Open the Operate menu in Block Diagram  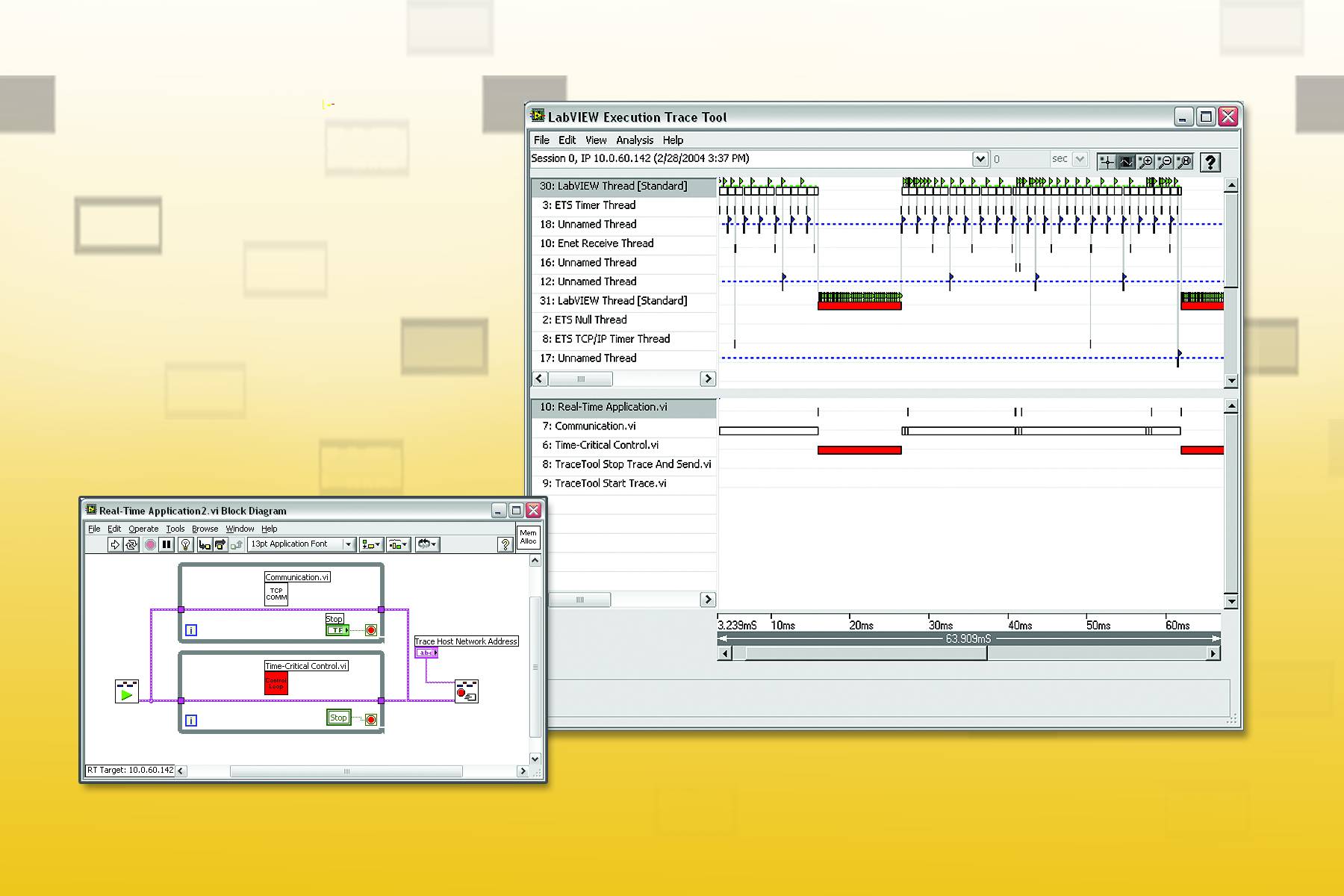click(x=143, y=529)
